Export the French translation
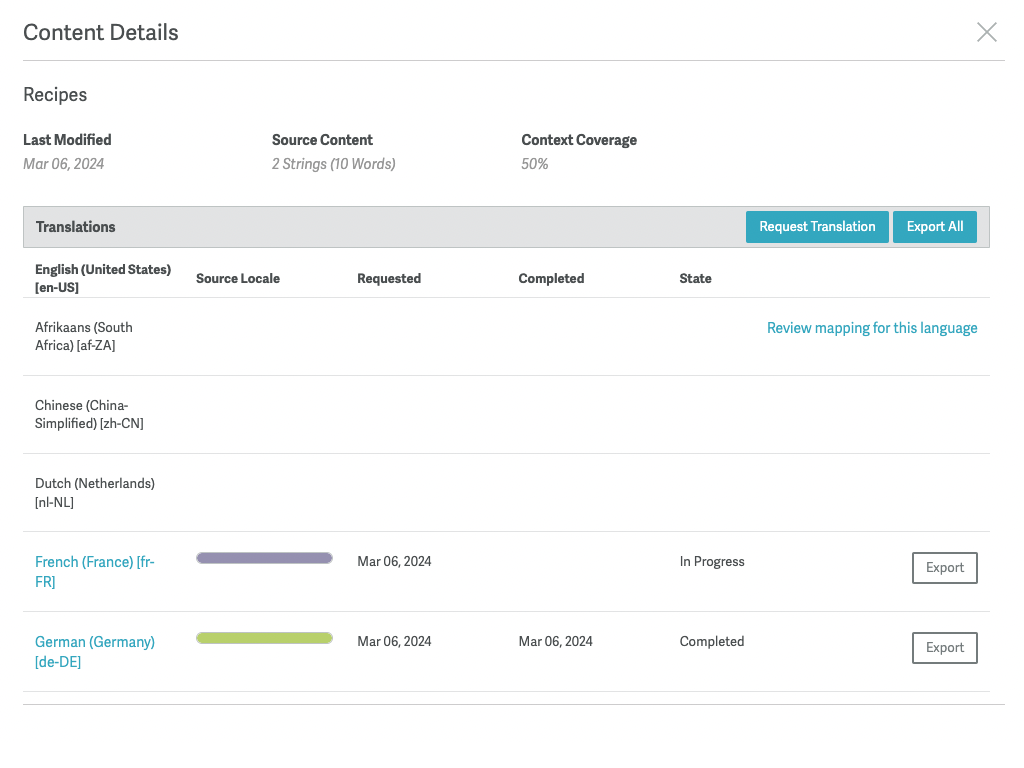Viewport: 1024px width, 768px height. pyautogui.click(x=944, y=568)
